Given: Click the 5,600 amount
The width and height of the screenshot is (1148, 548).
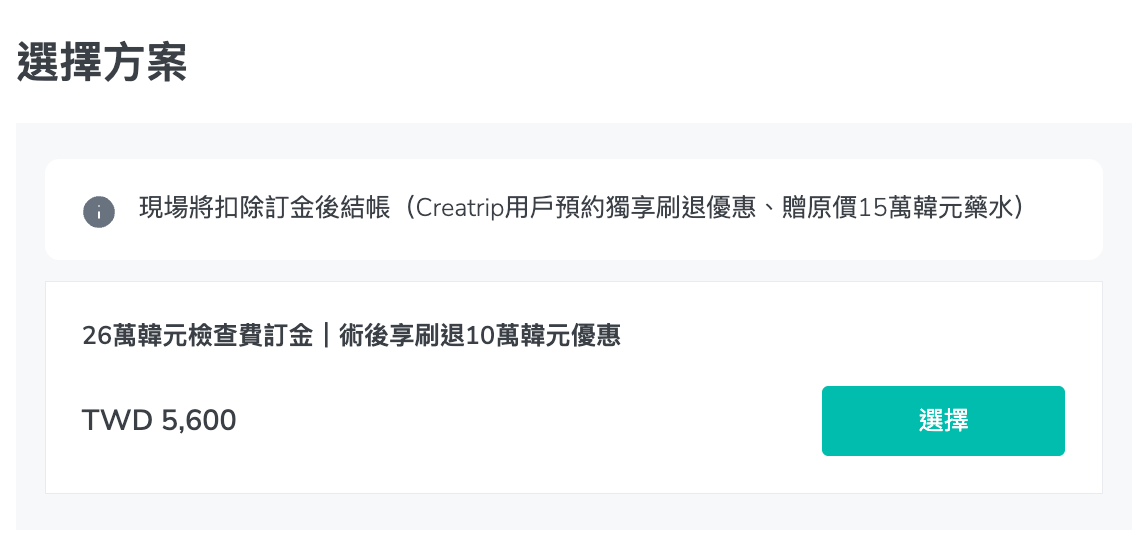Looking at the screenshot, I should tap(198, 420).
